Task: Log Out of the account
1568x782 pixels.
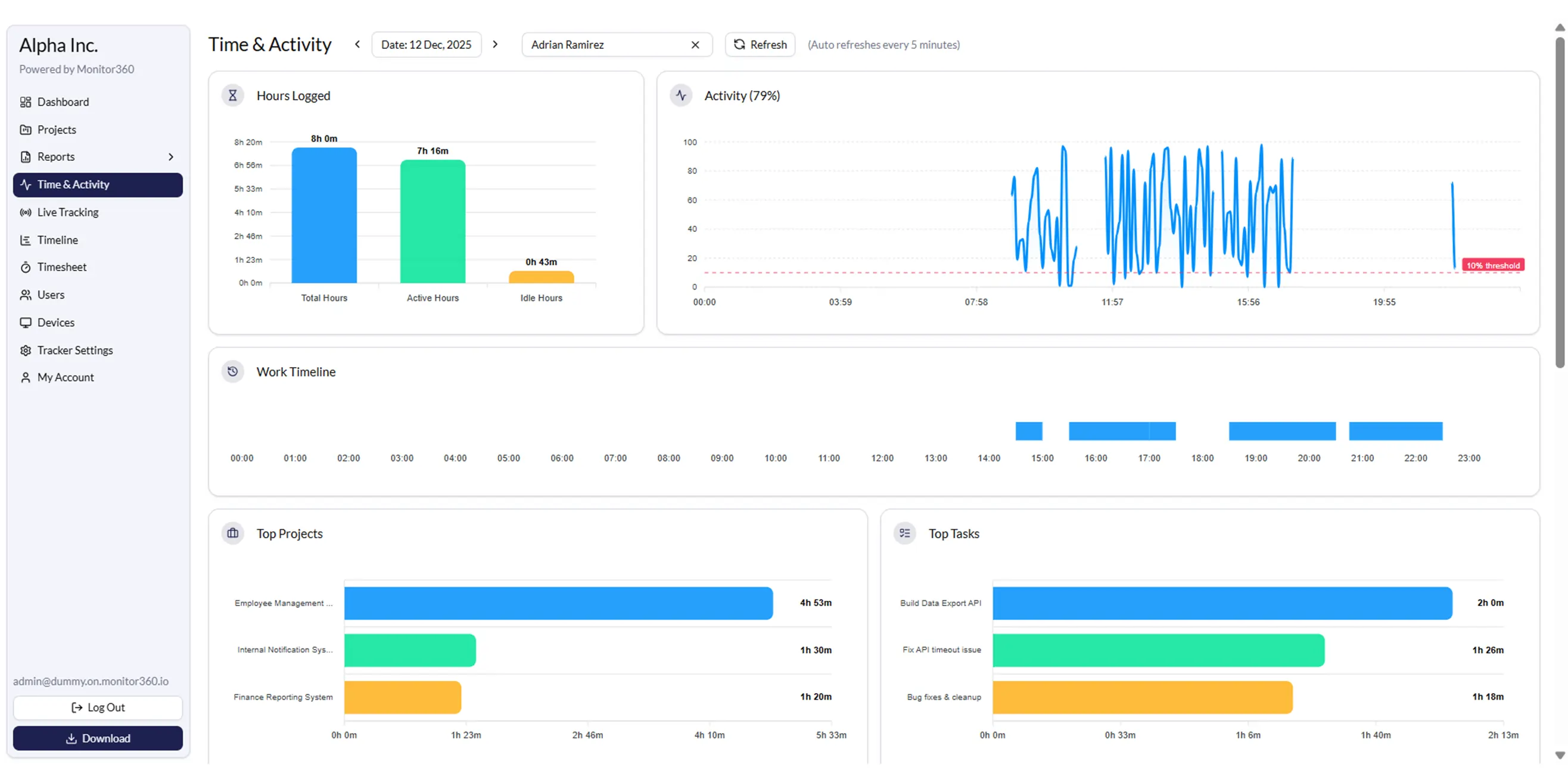Action: (x=97, y=707)
